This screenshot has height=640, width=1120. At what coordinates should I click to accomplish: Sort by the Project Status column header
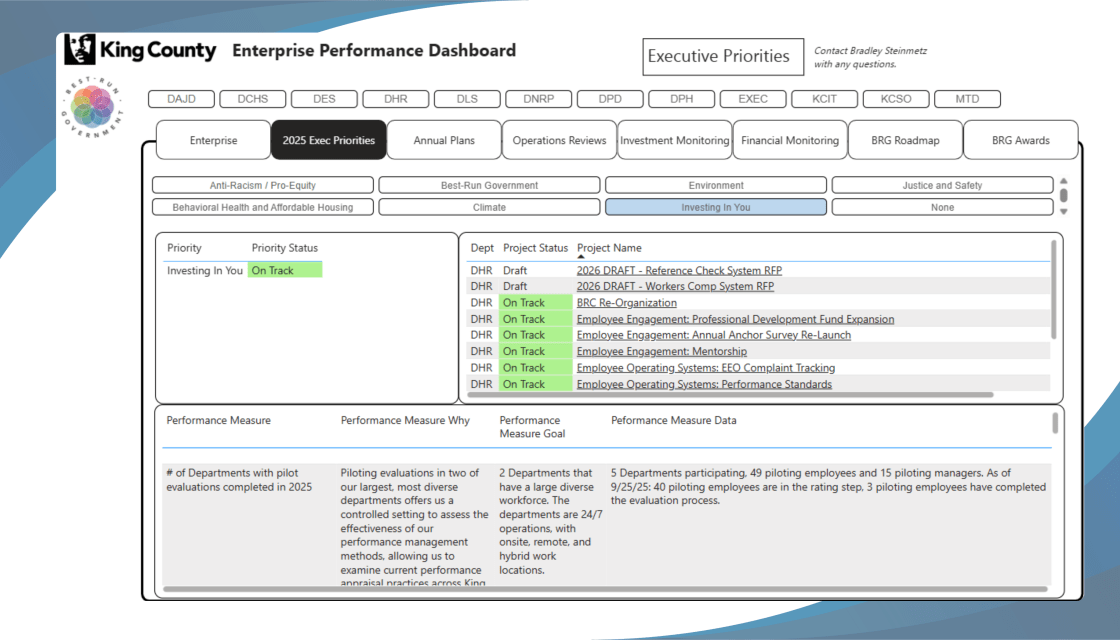tap(535, 248)
